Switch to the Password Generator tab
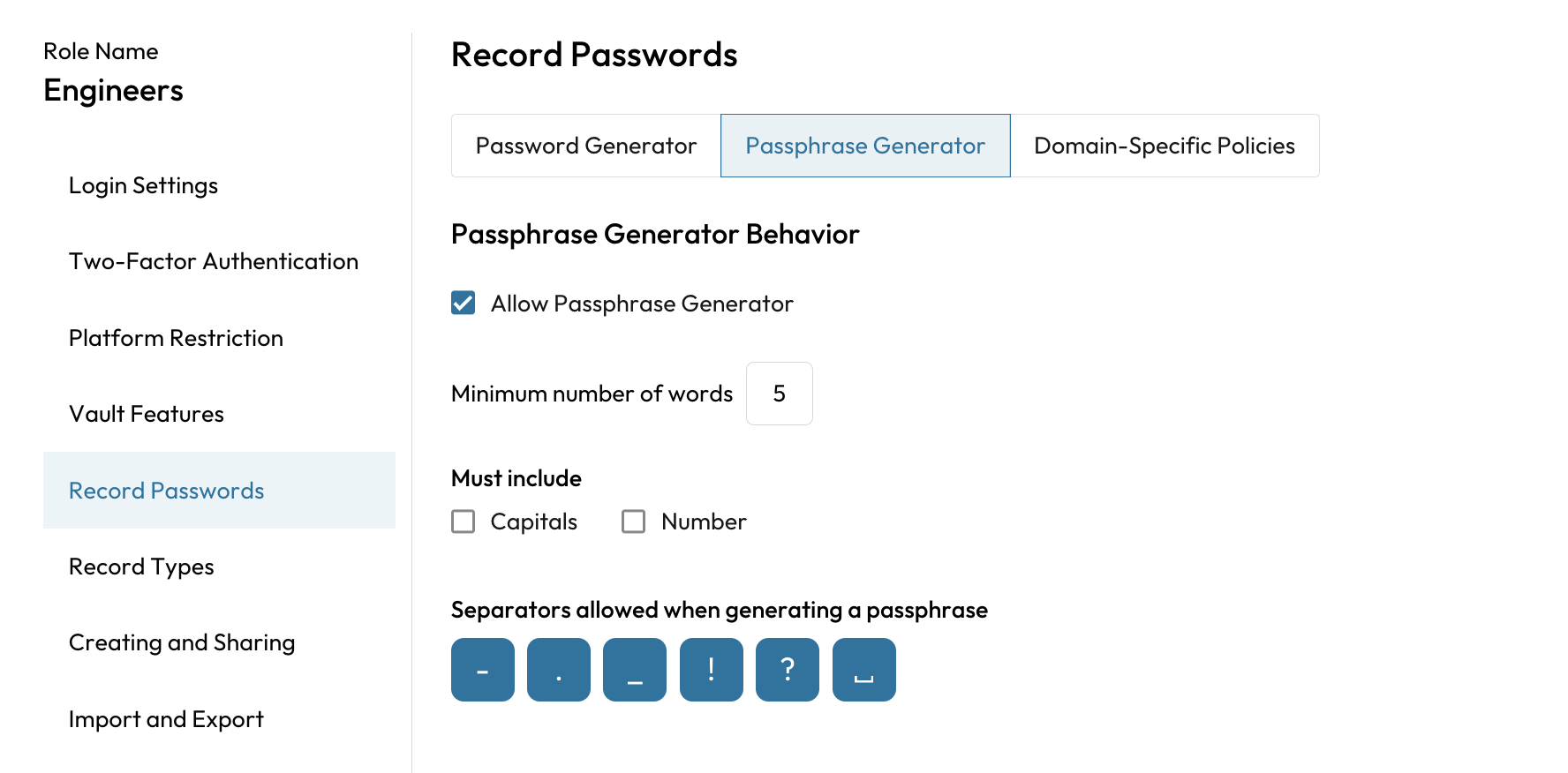 pyautogui.click(x=586, y=146)
